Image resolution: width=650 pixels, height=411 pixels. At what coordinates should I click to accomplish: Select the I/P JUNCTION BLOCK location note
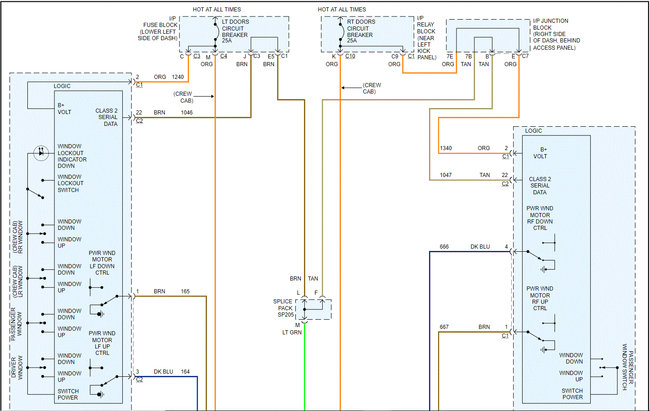coord(556,34)
